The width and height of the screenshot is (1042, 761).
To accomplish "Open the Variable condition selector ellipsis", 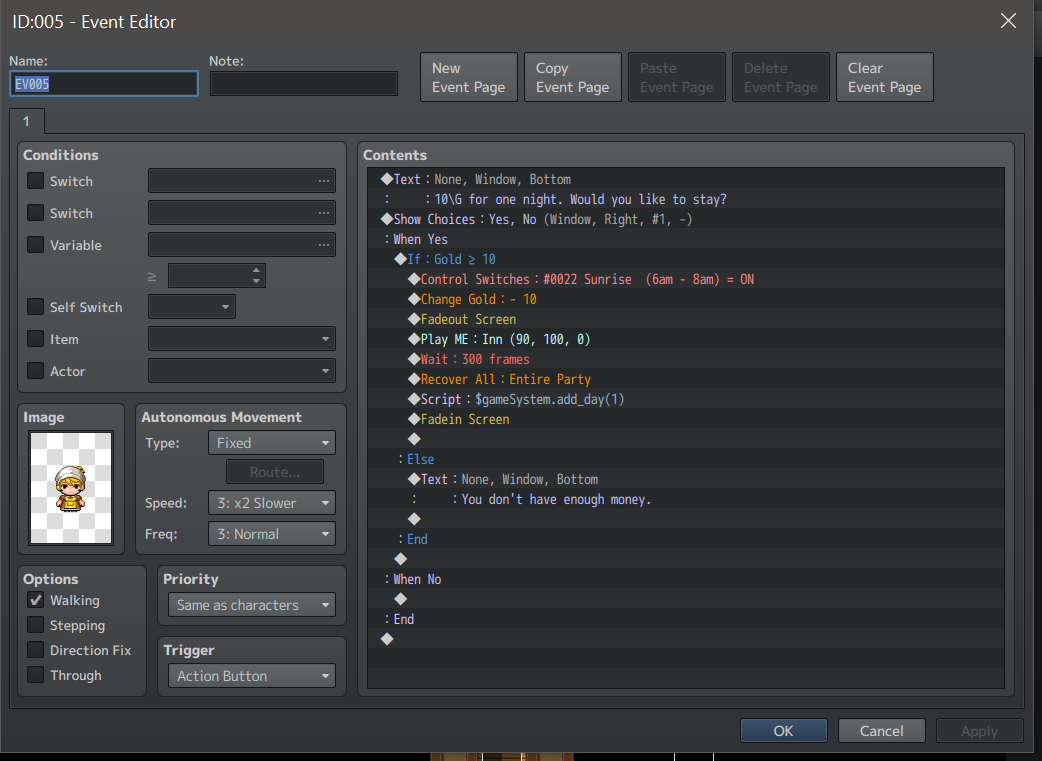I will 324,245.
